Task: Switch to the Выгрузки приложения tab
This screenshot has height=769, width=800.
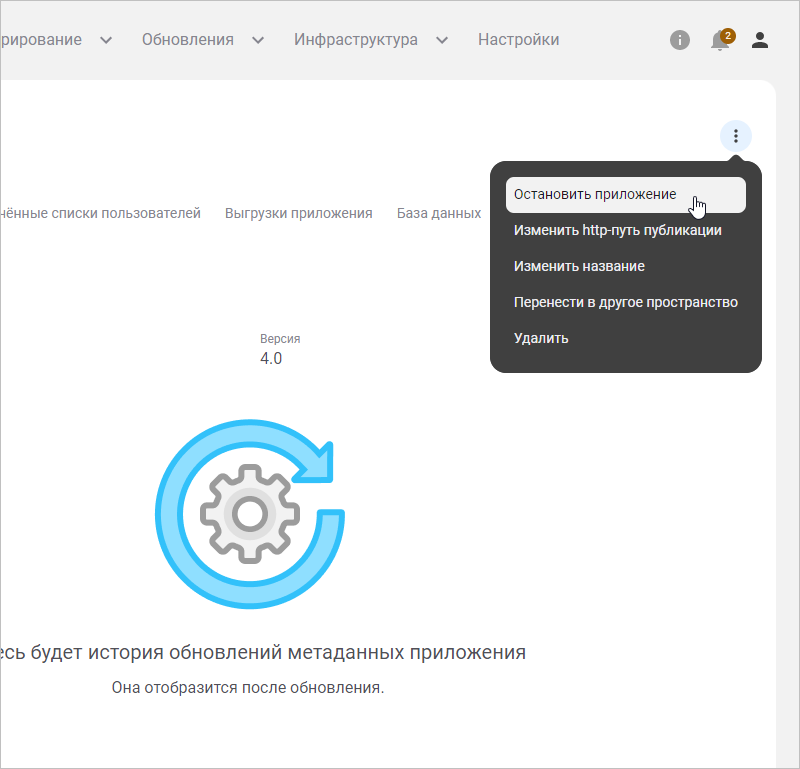Action: tap(298, 213)
